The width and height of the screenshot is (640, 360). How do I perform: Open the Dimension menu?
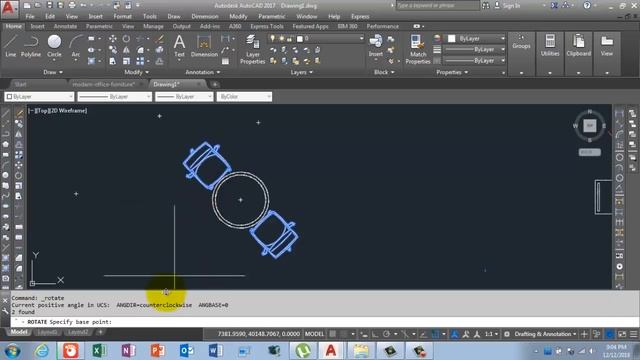point(204,16)
